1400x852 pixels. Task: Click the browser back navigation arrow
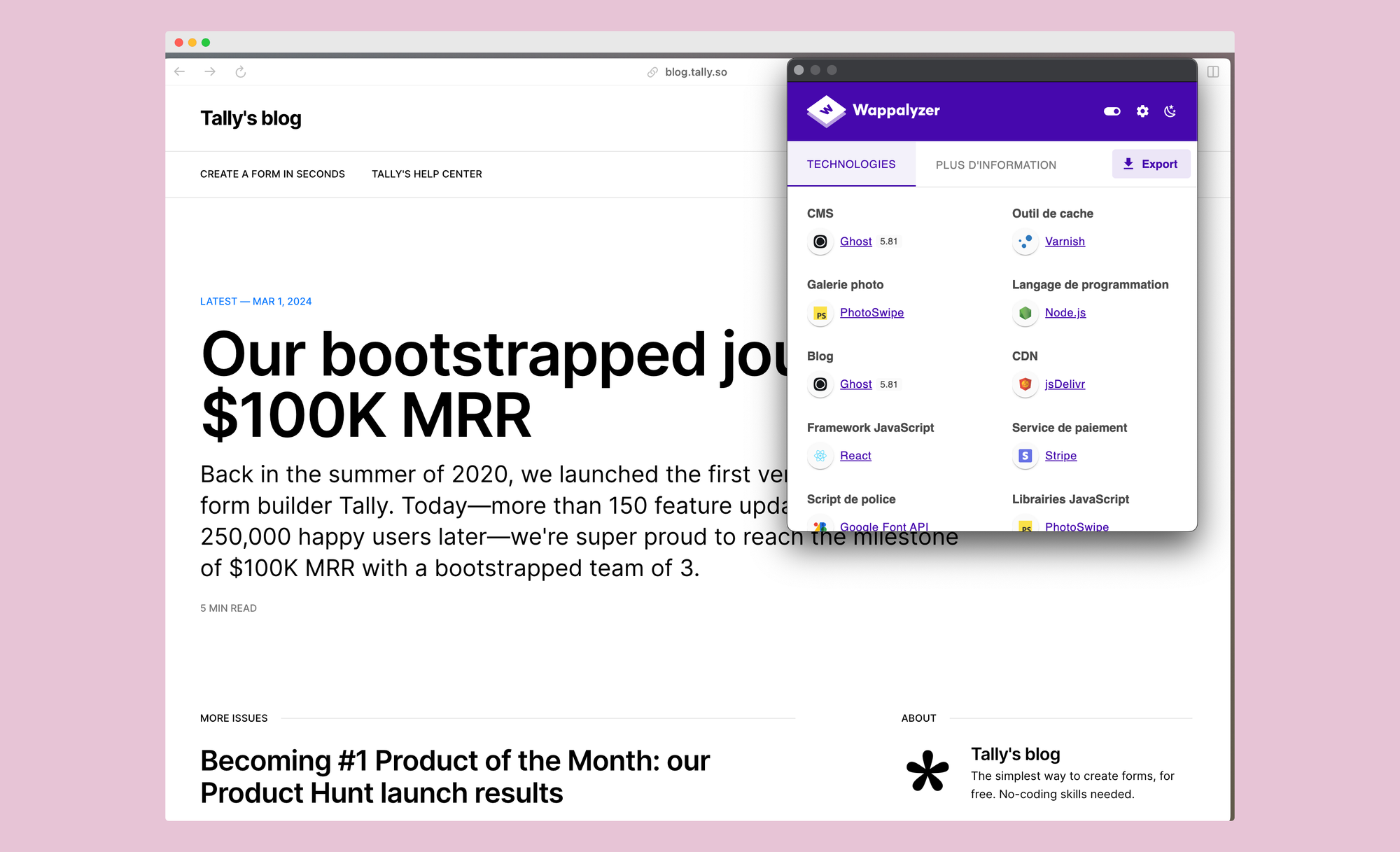pos(180,70)
